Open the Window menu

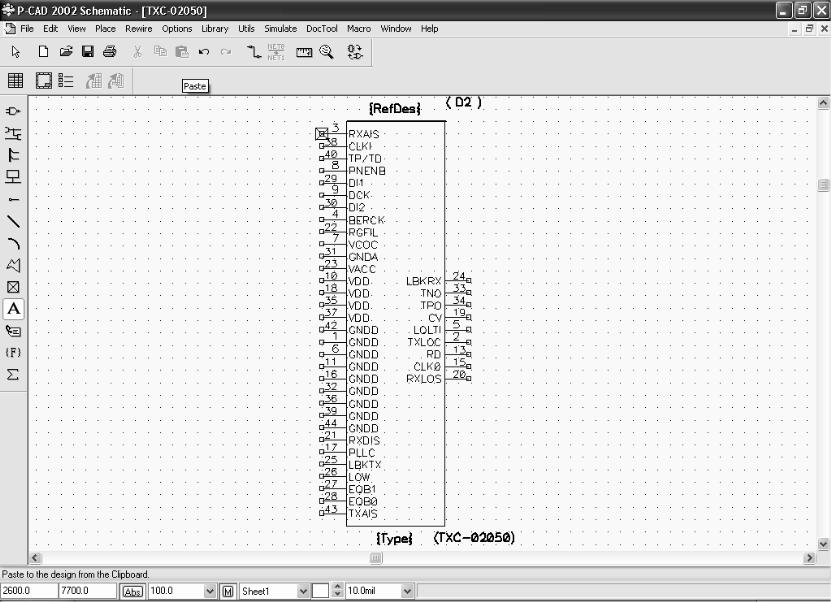[395, 29]
